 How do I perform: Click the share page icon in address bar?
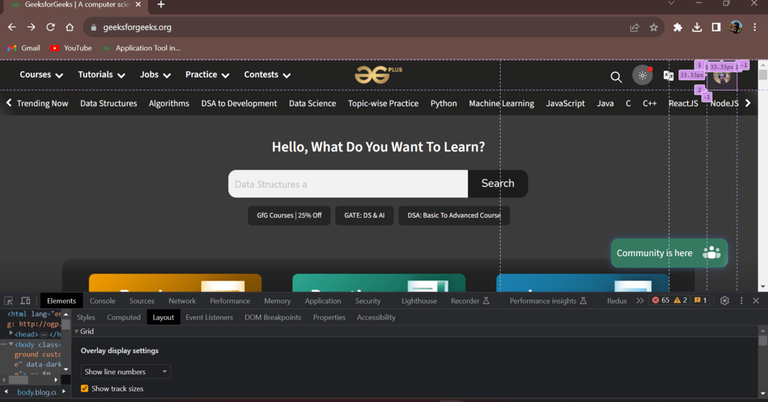(634, 27)
